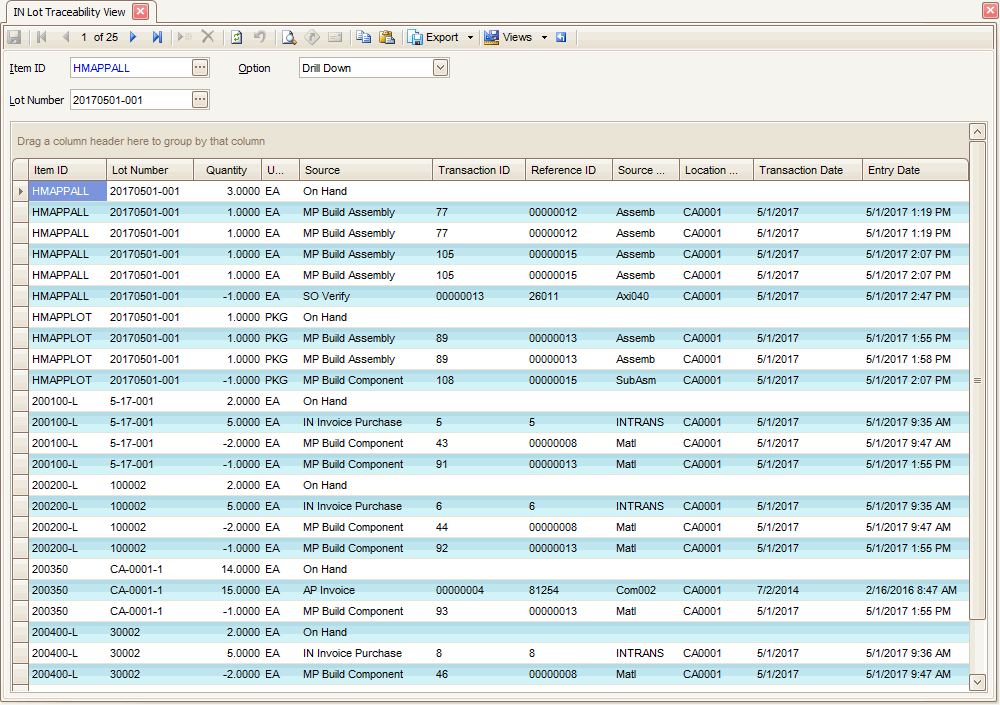This screenshot has width=1000, height=705.
Task: Open Item ID lookup ellipsis button
Action: pos(200,68)
